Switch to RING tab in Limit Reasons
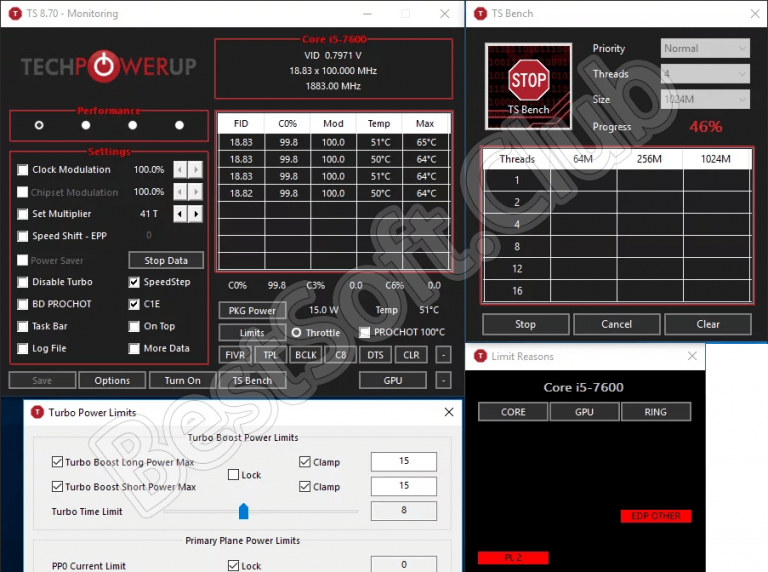The image size is (768, 572). pyautogui.click(x=656, y=412)
